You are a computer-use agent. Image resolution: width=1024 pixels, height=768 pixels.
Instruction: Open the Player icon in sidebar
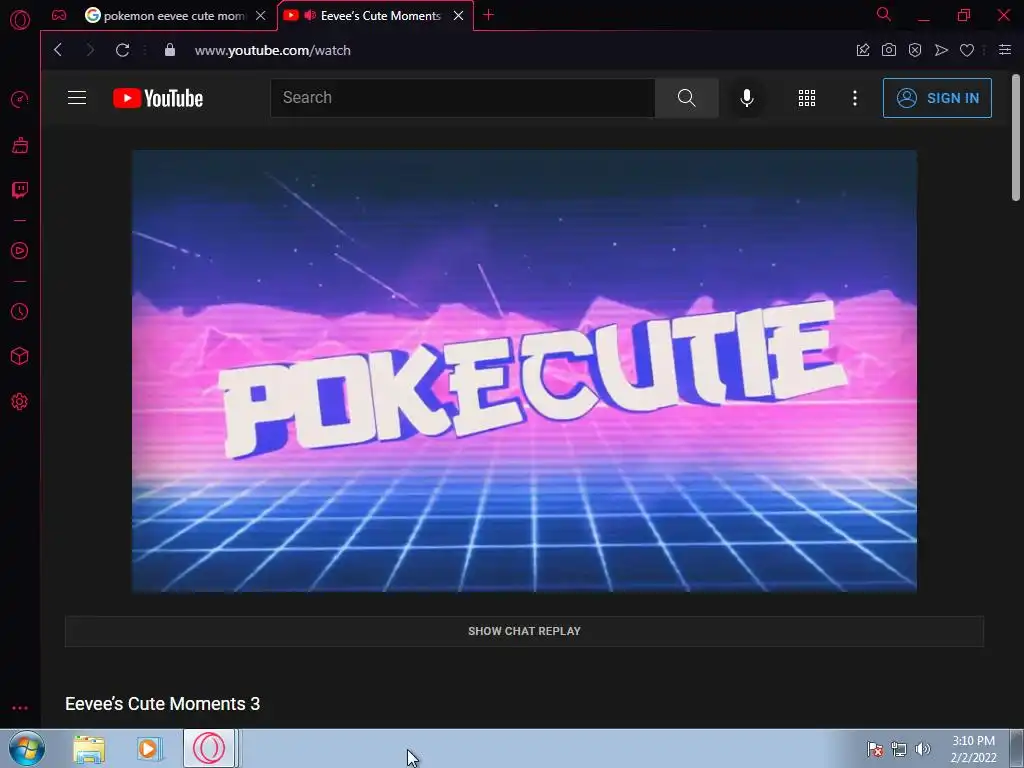20,251
